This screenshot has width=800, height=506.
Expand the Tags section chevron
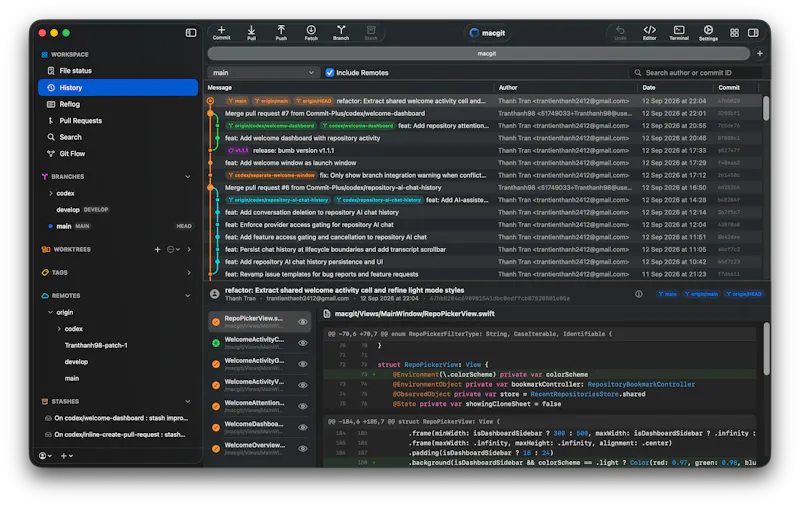[x=189, y=272]
